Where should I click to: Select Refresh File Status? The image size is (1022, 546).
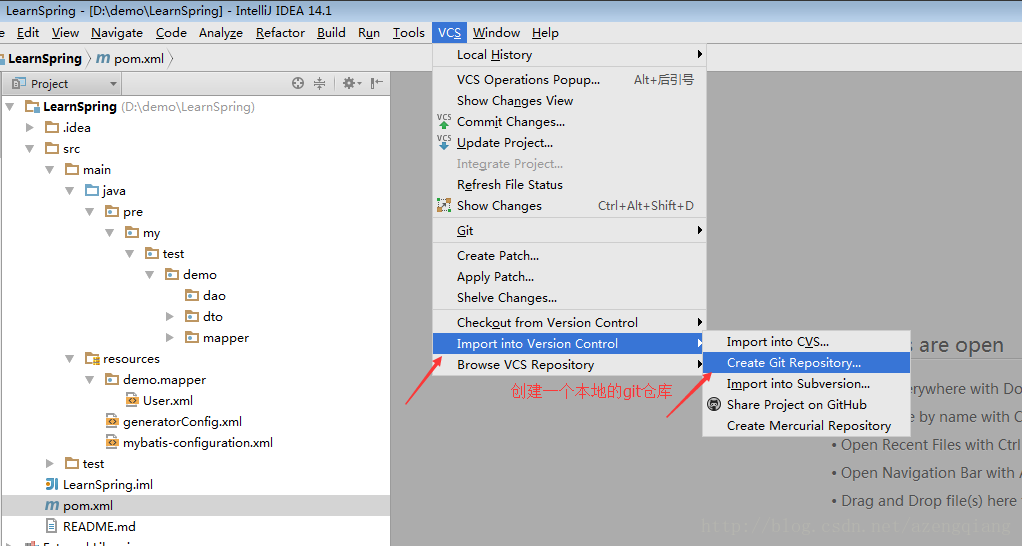[x=569, y=184]
